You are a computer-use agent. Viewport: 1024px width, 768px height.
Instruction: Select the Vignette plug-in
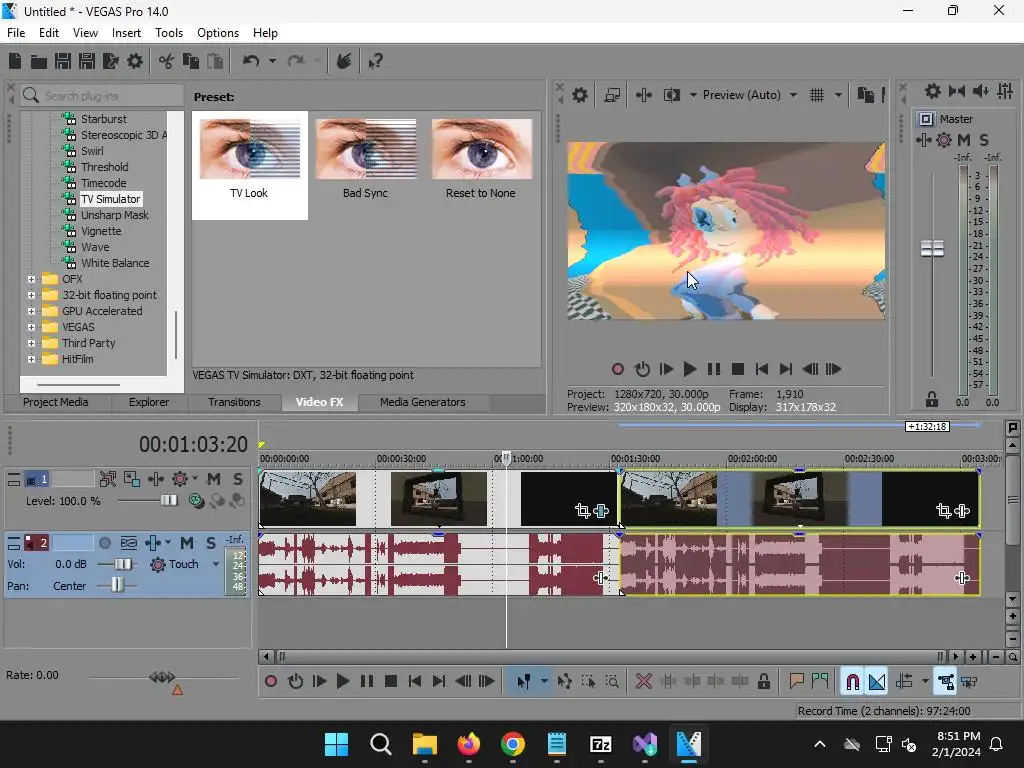(x=101, y=231)
